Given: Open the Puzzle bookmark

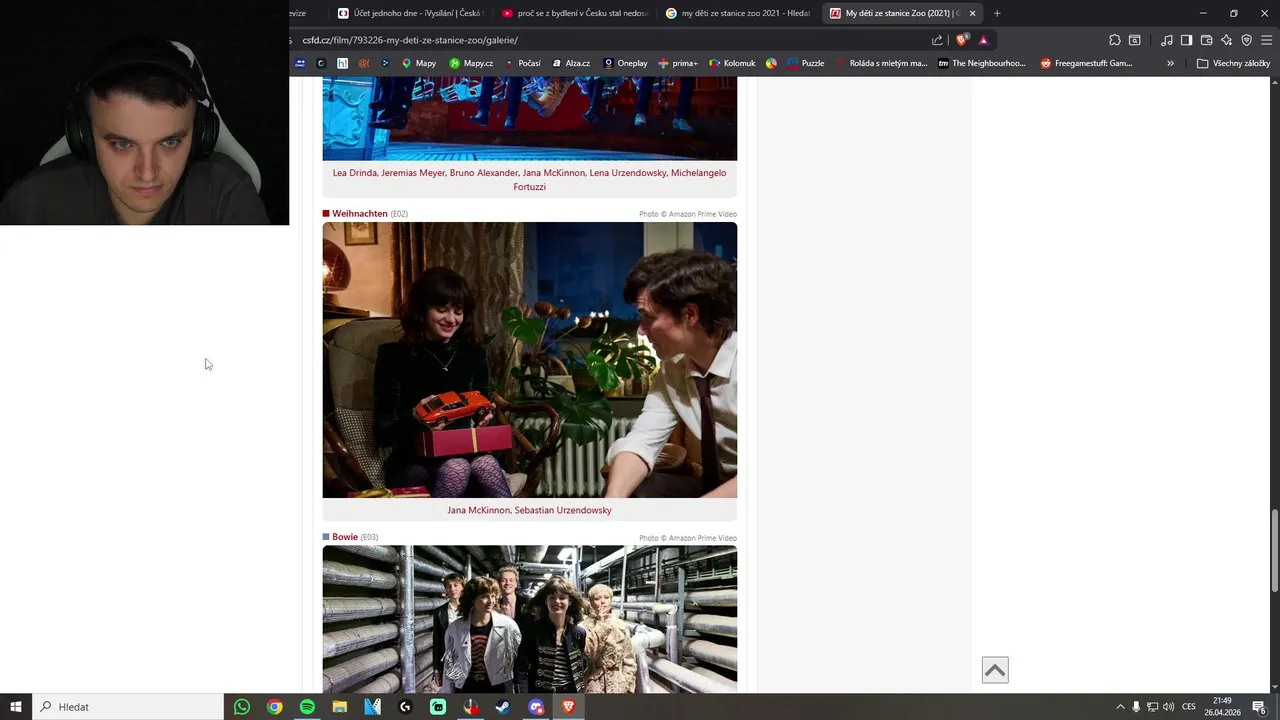Looking at the screenshot, I should tap(806, 63).
